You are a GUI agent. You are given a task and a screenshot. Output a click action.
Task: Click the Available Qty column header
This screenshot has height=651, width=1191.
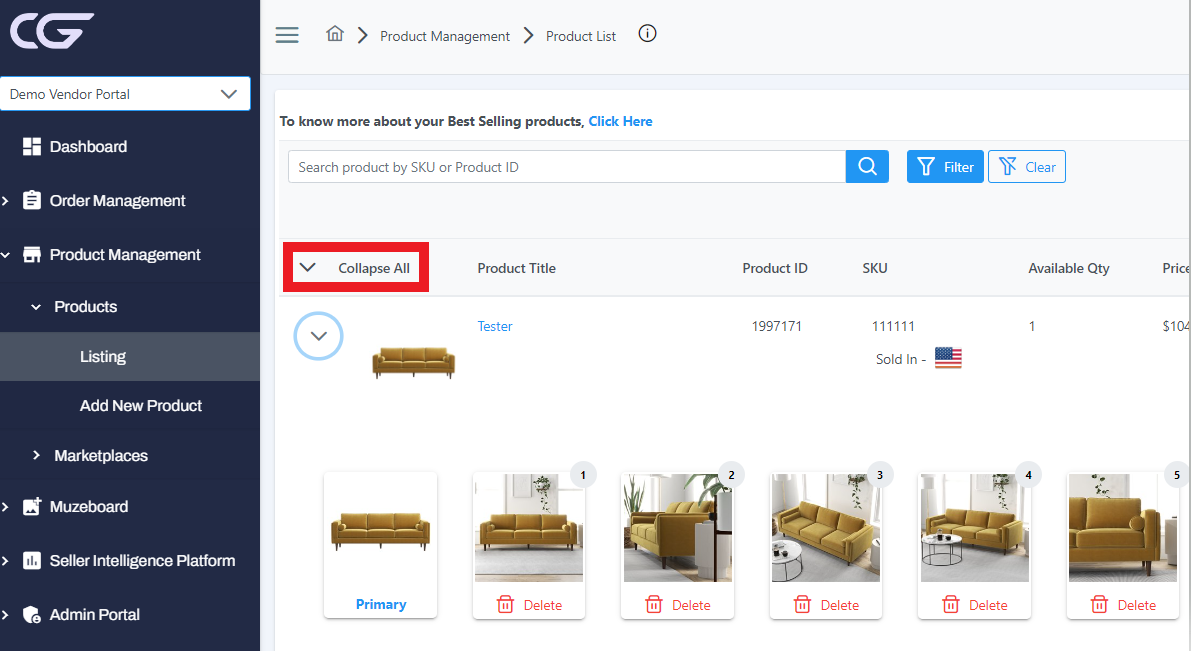[1069, 268]
